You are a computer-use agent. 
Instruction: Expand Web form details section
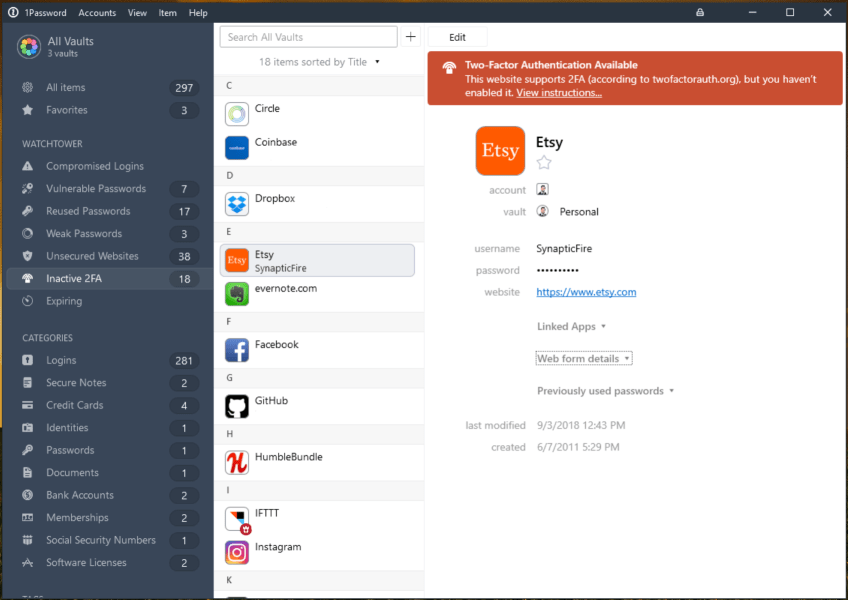584,358
